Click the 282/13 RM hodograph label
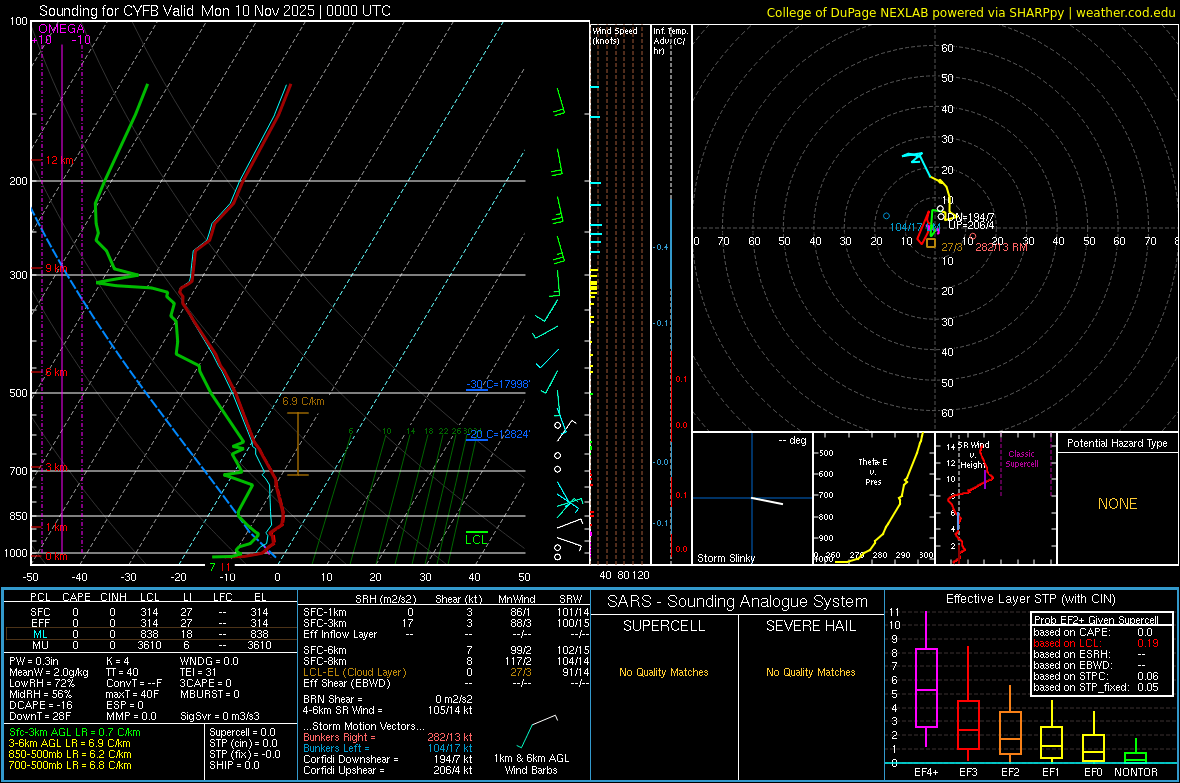Image resolution: width=1180 pixels, height=783 pixels. tap(1001, 247)
